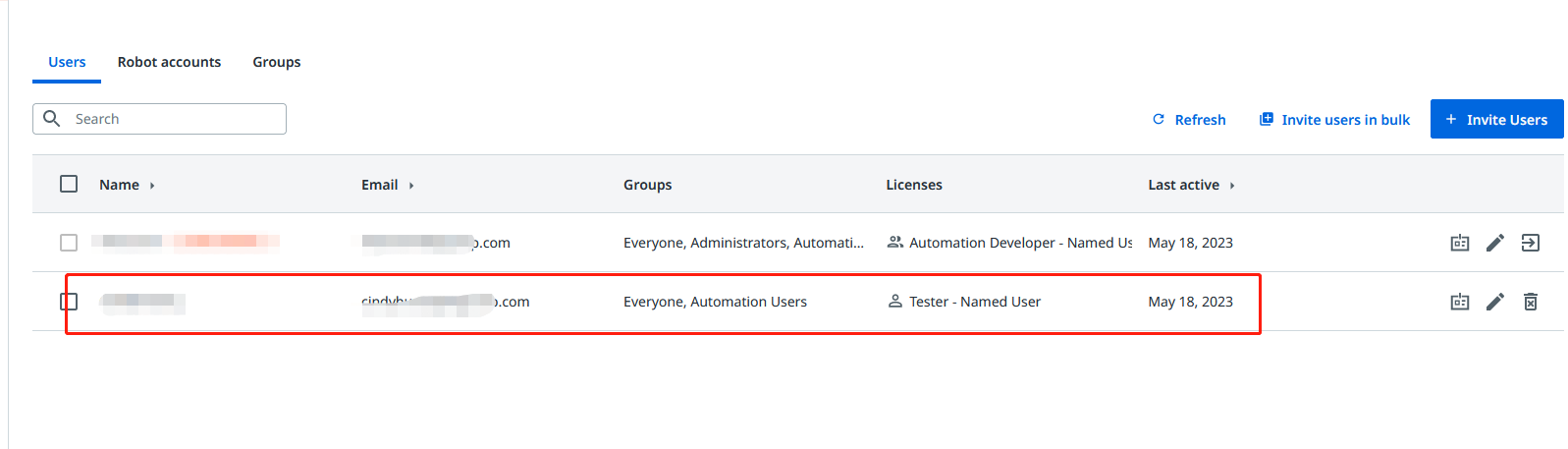
Task: Sort by the Email column arrow
Action: click(411, 186)
